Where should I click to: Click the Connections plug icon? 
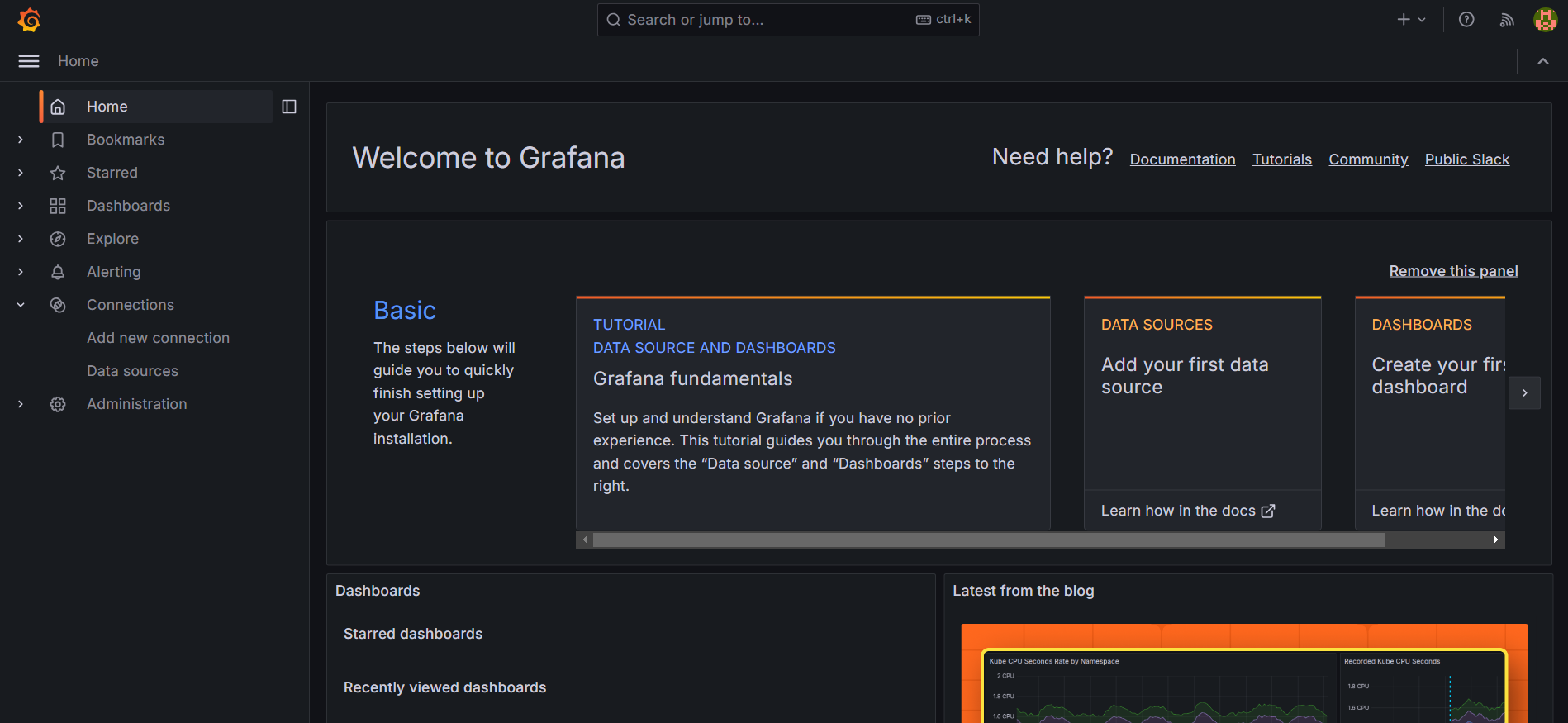coord(58,305)
